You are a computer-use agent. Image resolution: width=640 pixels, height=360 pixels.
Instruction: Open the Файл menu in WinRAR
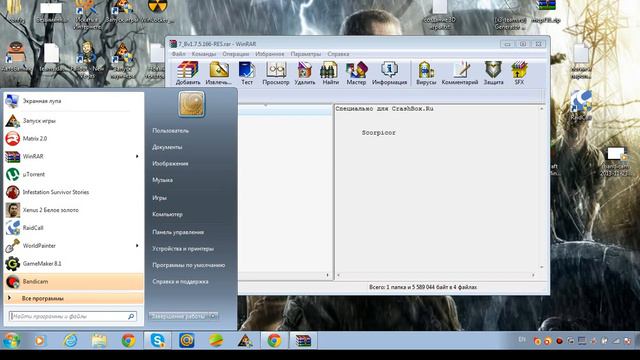click(178, 54)
